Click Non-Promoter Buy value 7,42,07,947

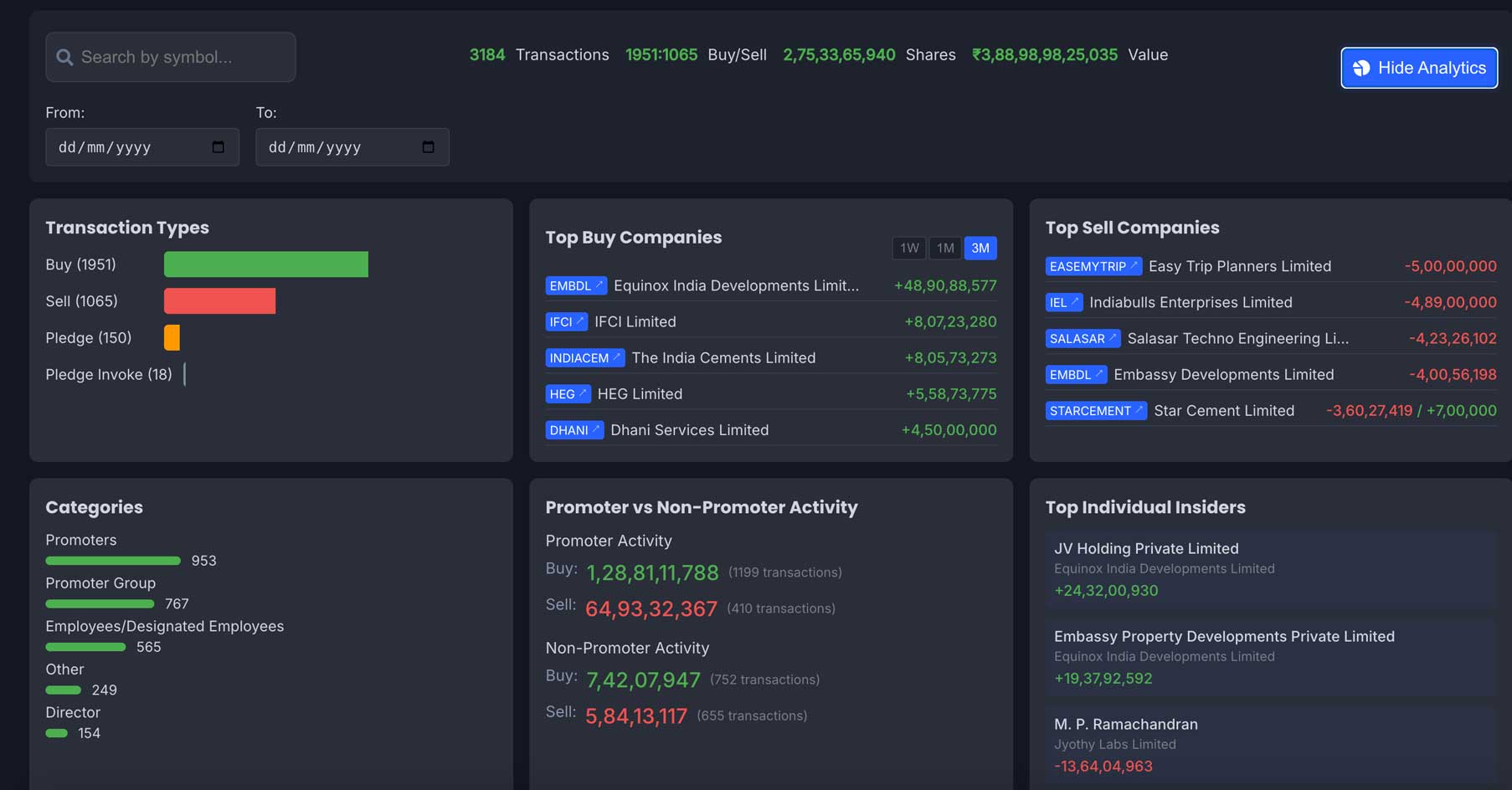[x=643, y=680]
